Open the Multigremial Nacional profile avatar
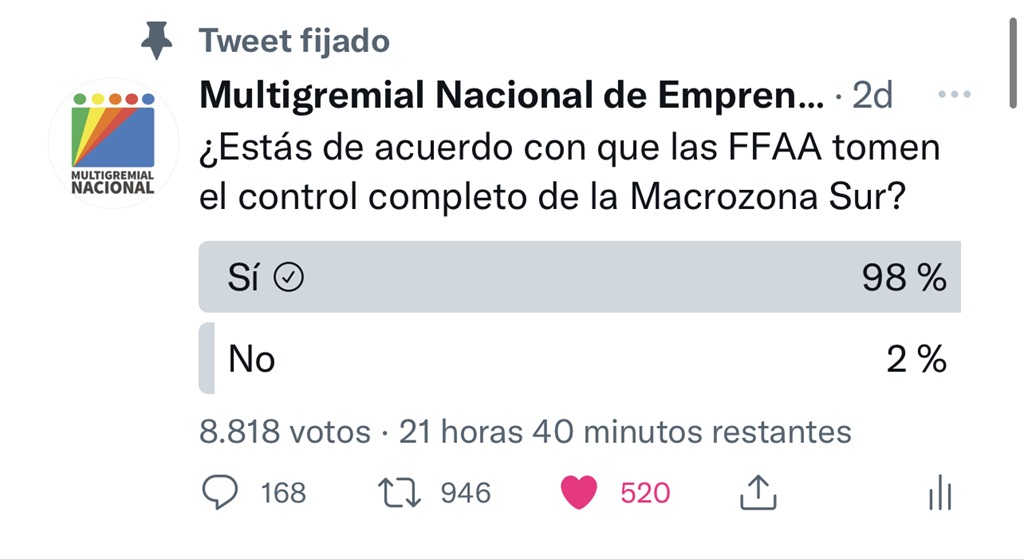Screen dimensions: 1024x560 (113, 144)
